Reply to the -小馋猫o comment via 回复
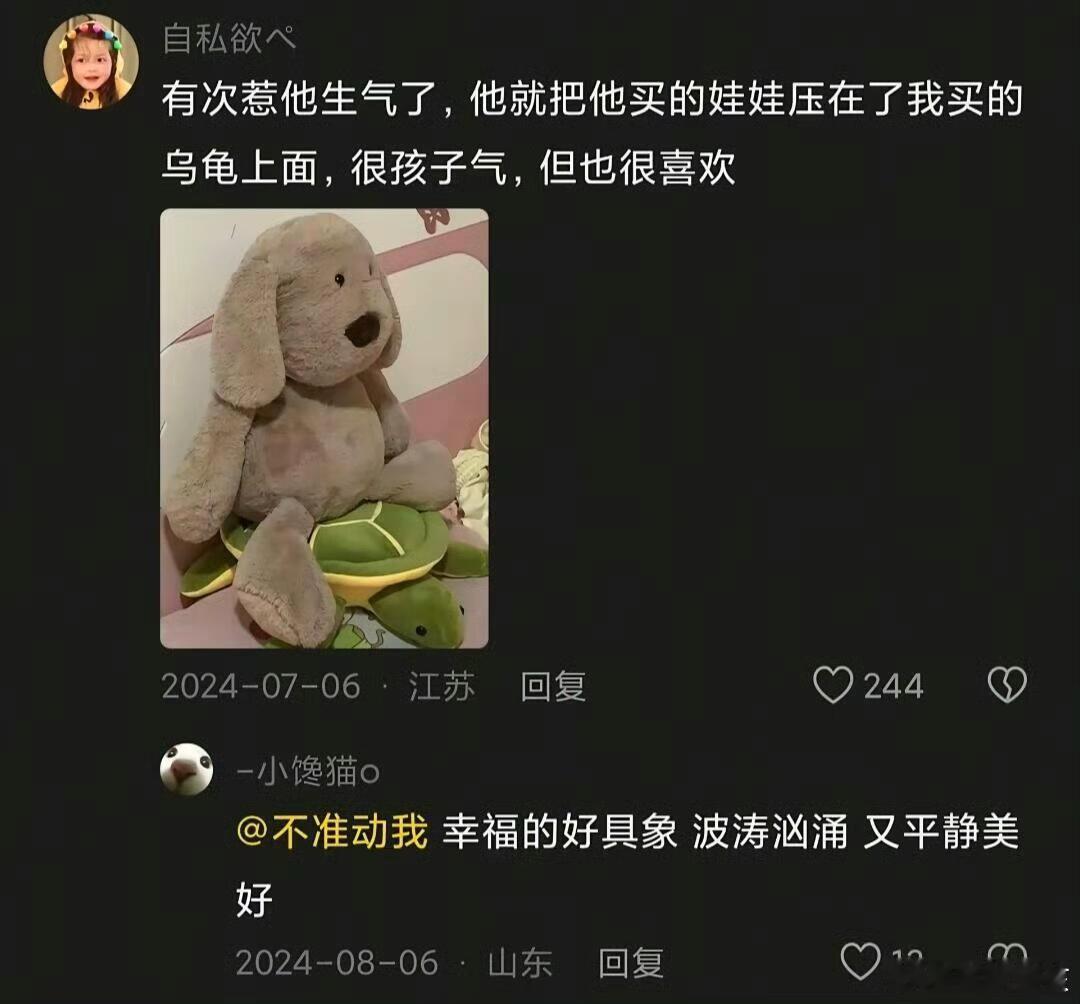The image size is (1080, 1004). click(x=631, y=963)
